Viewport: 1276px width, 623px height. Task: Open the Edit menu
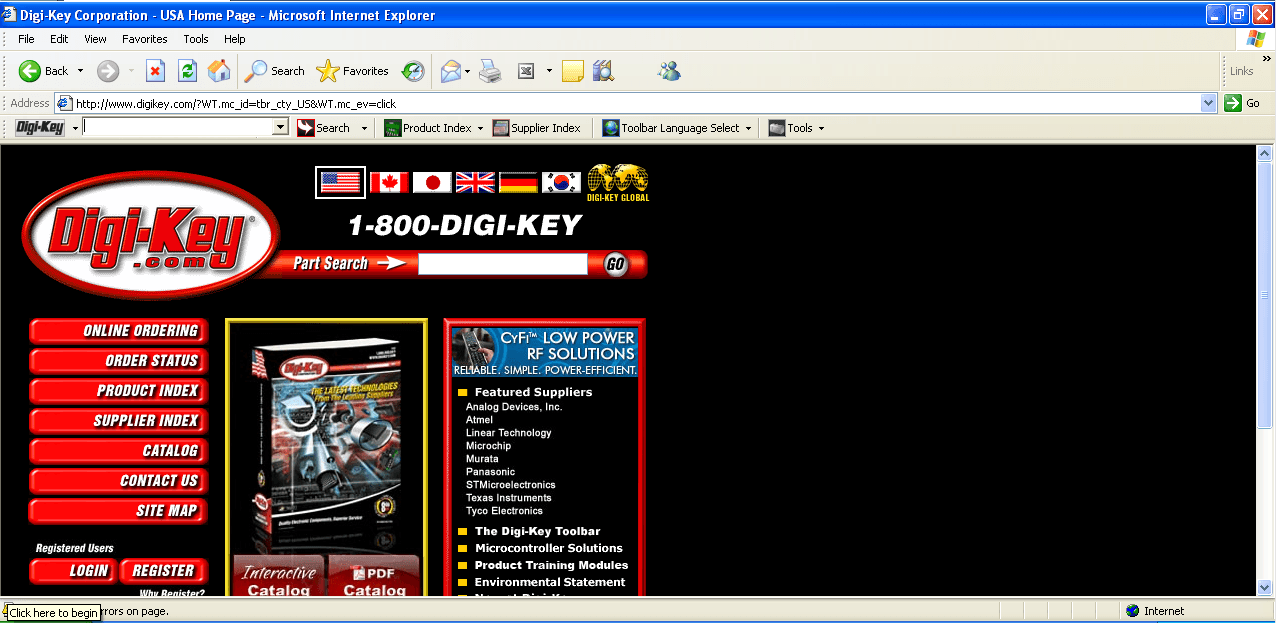pos(59,39)
